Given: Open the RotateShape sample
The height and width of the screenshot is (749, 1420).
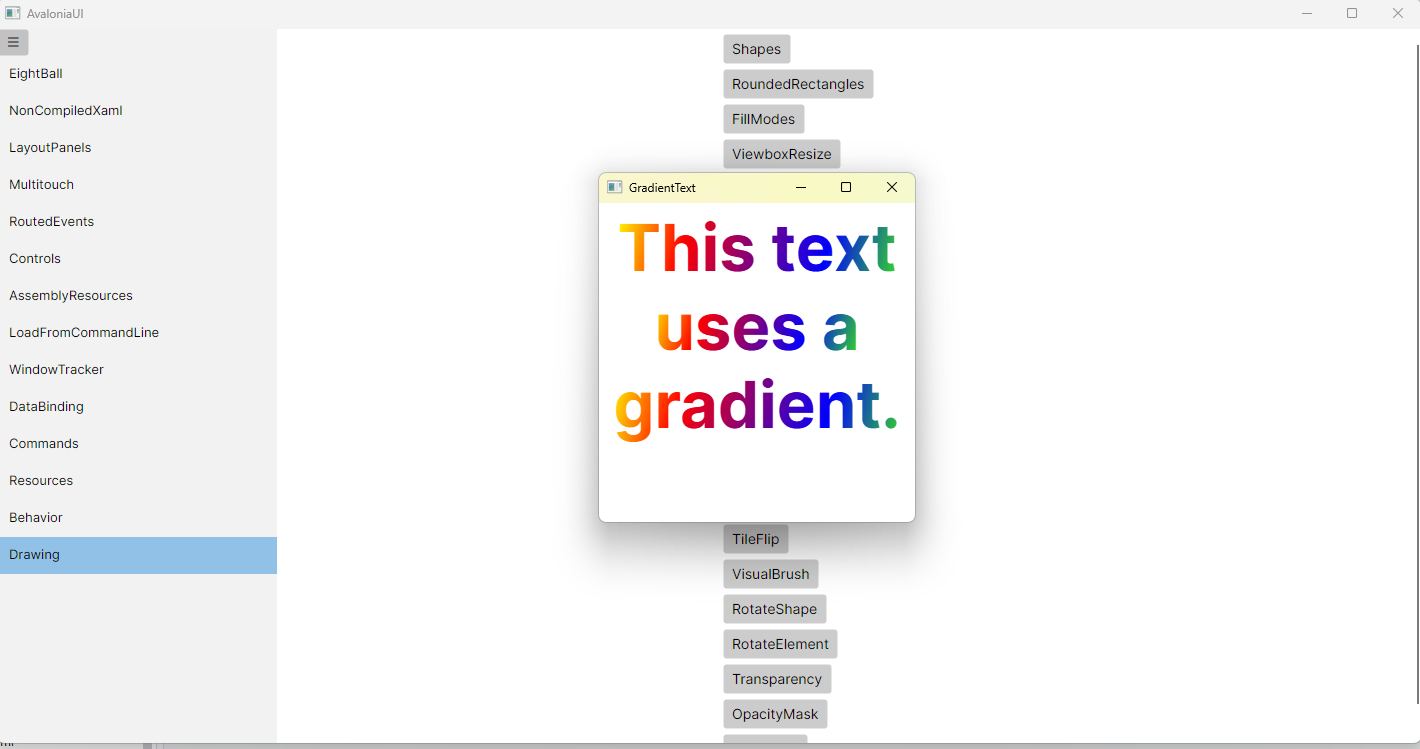Looking at the screenshot, I should tap(775, 609).
